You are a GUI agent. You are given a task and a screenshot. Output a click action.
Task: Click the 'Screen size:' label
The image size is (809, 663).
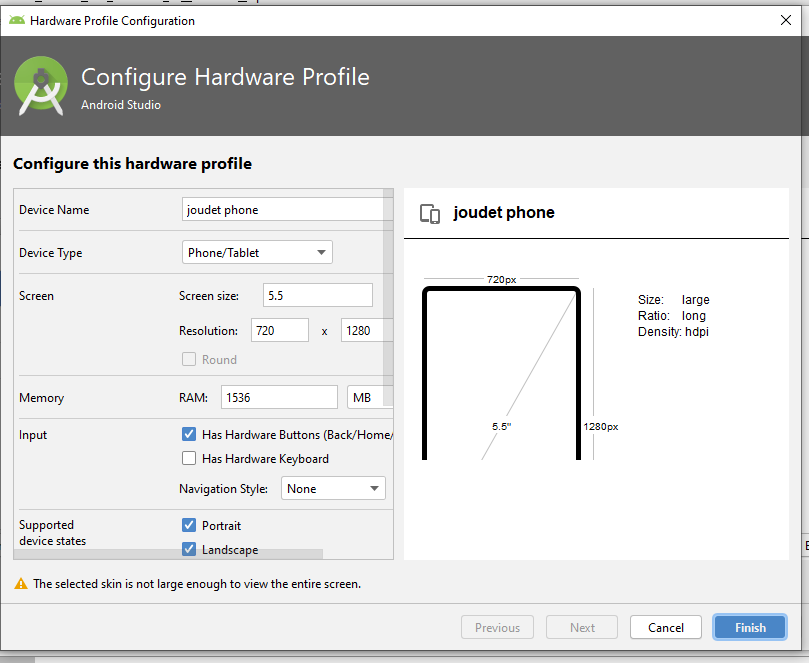coord(209,296)
